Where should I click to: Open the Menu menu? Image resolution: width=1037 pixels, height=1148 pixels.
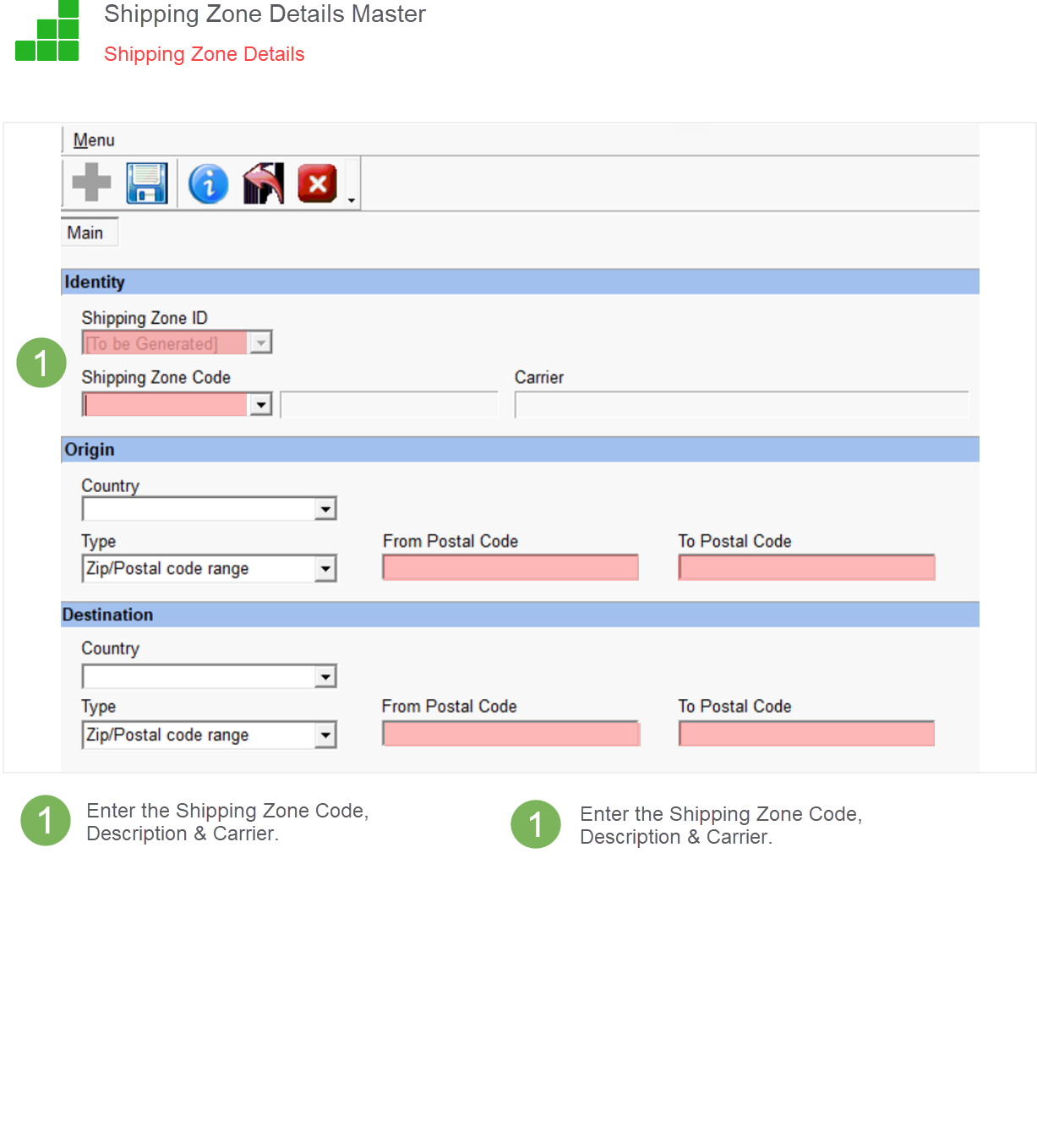point(94,140)
